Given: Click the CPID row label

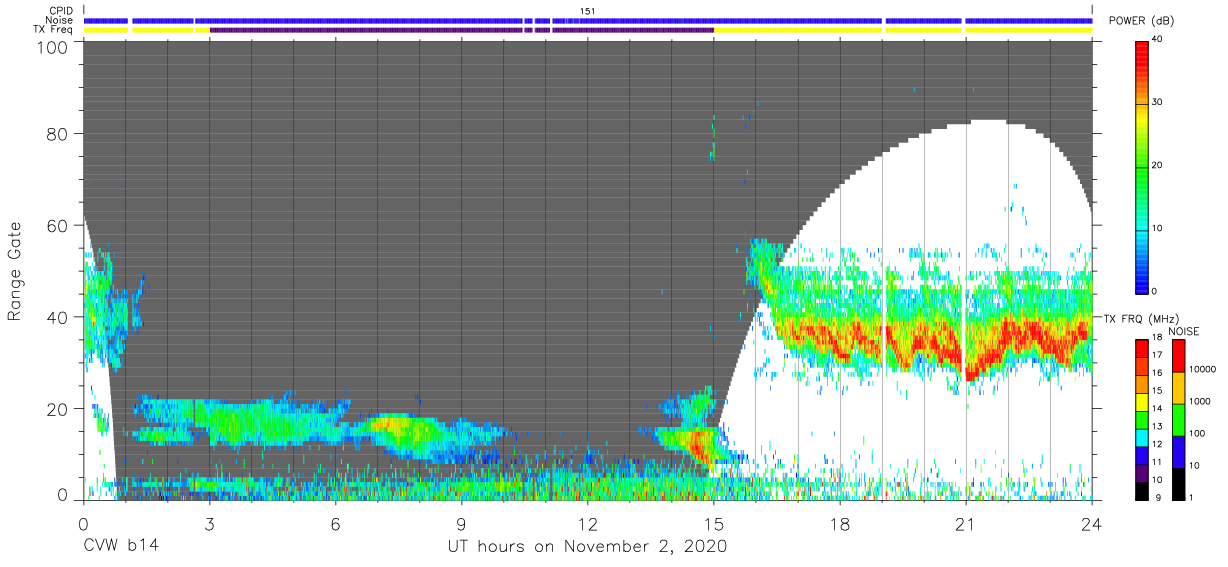Looking at the screenshot, I should tap(60, 11).
